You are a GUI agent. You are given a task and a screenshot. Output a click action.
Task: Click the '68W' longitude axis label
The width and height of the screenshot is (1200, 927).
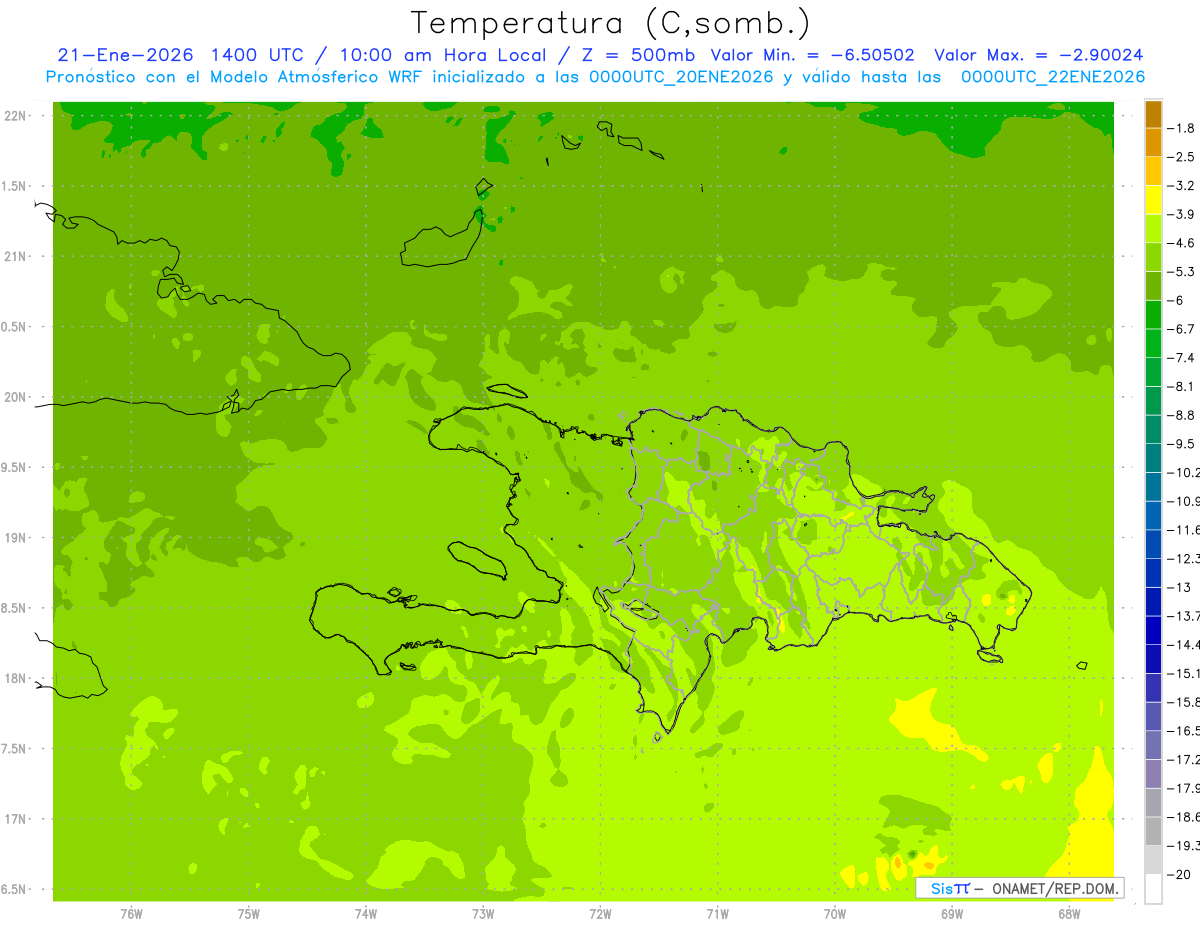[x=1068, y=913]
